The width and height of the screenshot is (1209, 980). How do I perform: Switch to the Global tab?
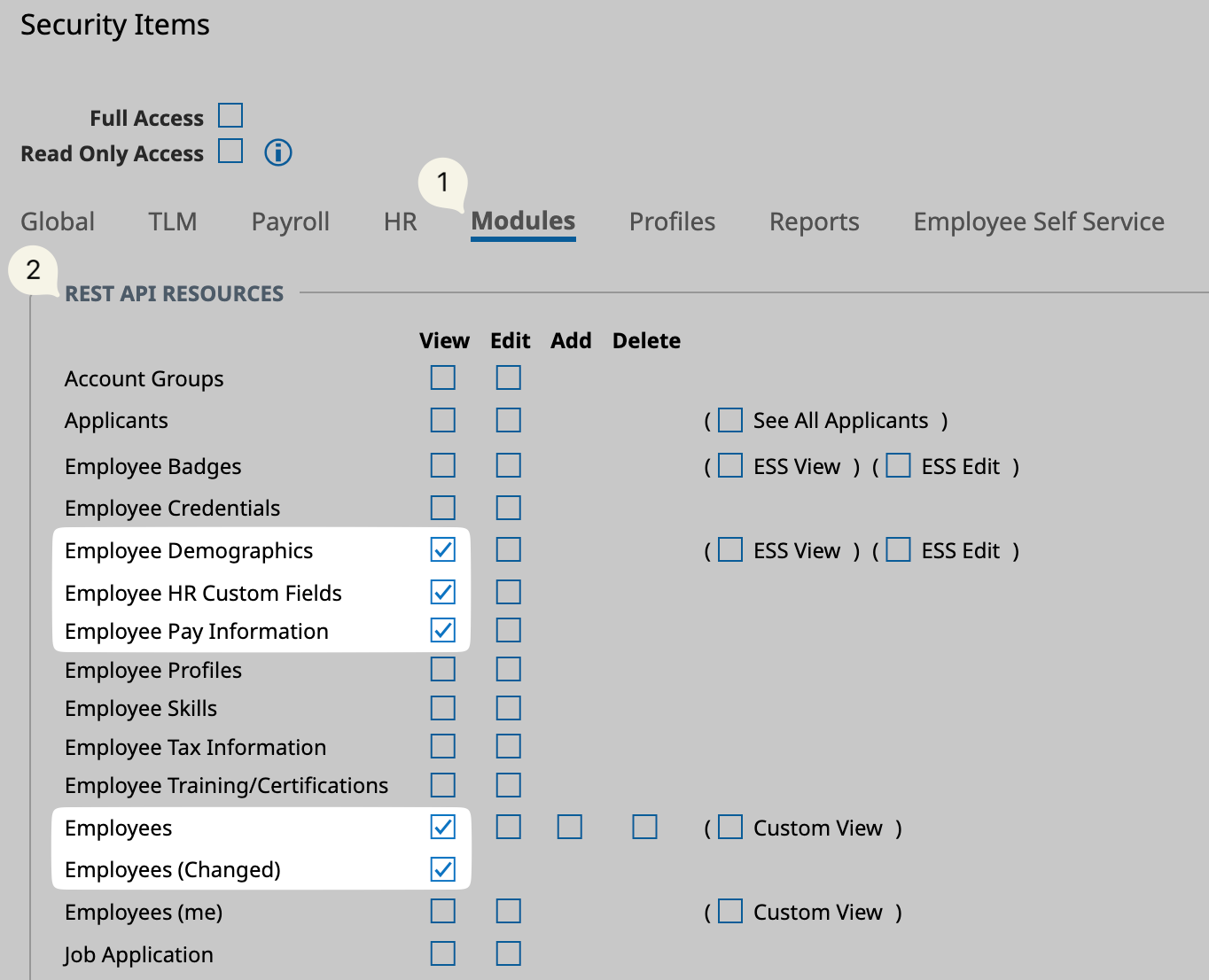pyautogui.click(x=58, y=222)
